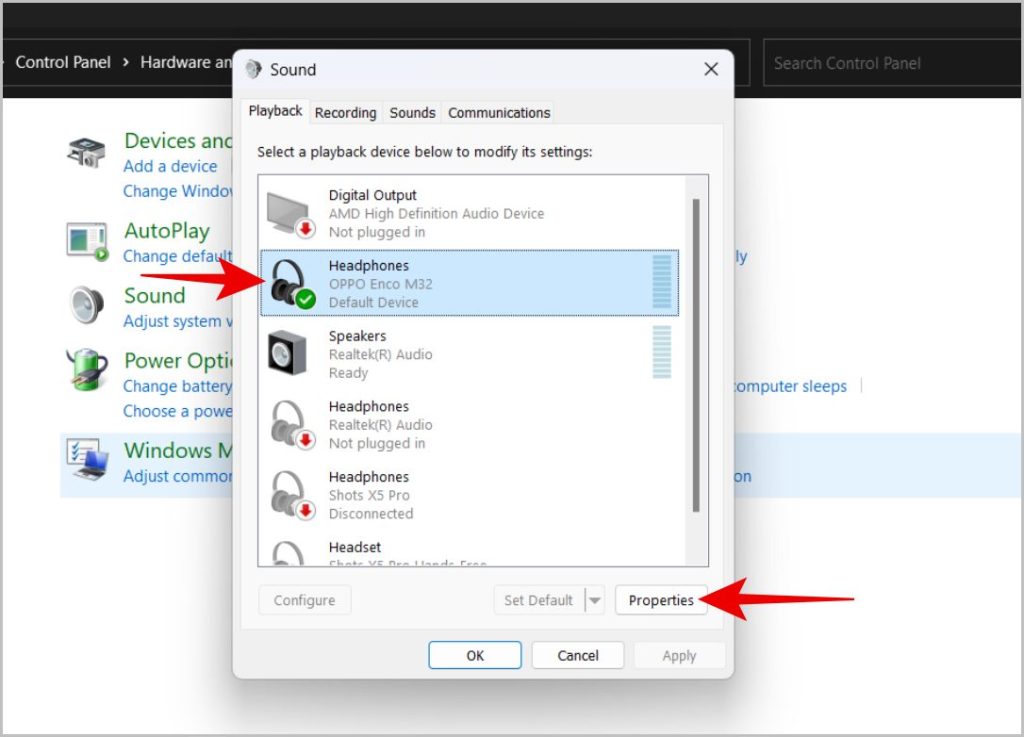Viewport: 1024px width, 737px height.
Task: Select Headphones Realtek(R) Audio Not plugged in
Action: pos(470,424)
